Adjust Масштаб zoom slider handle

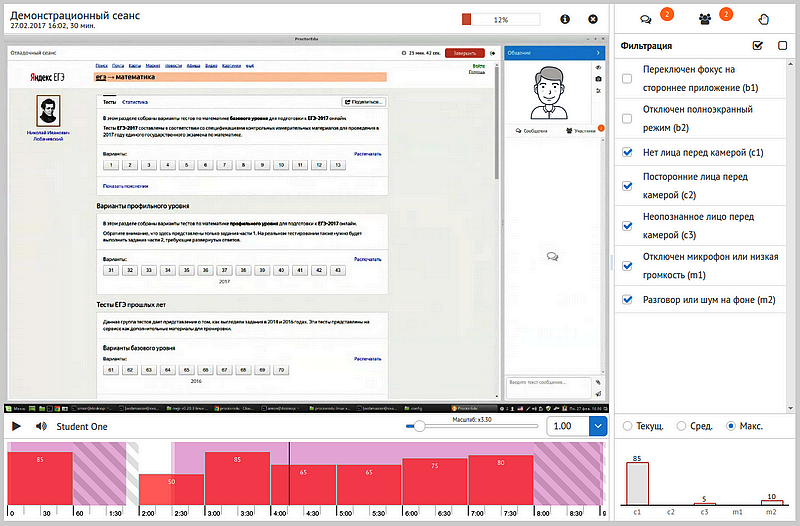[419, 426]
